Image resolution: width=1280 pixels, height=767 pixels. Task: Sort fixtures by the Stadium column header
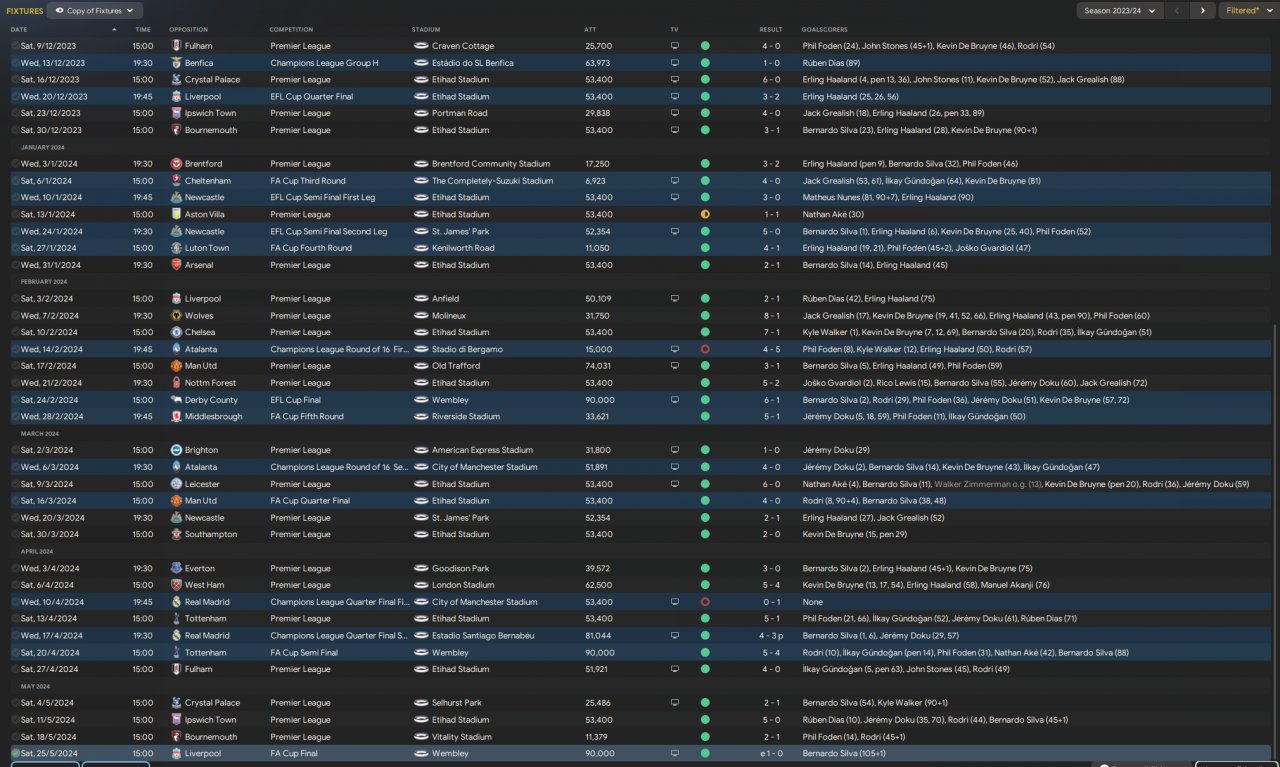[x=426, y=29]
